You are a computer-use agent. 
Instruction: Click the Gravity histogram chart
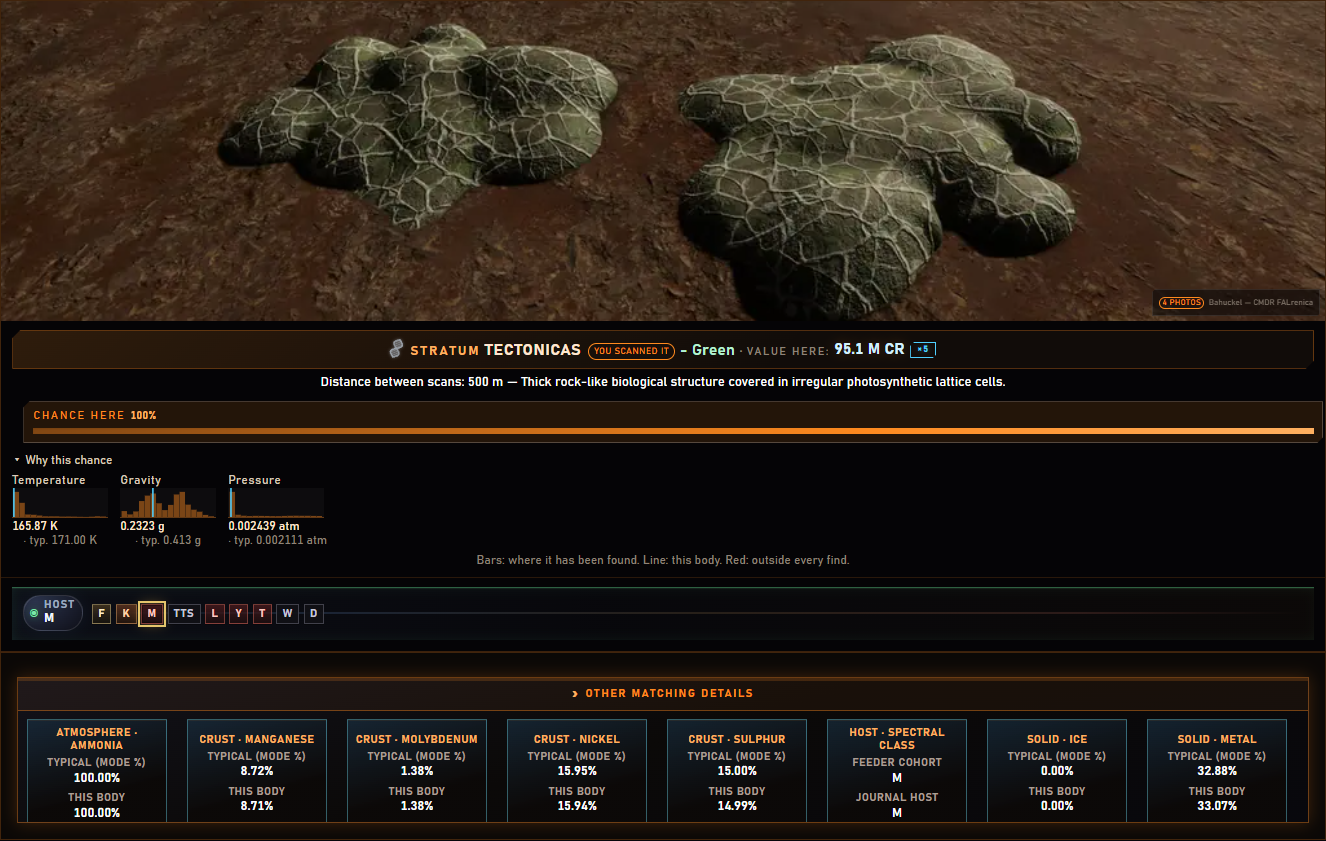(x=168, y=503)
